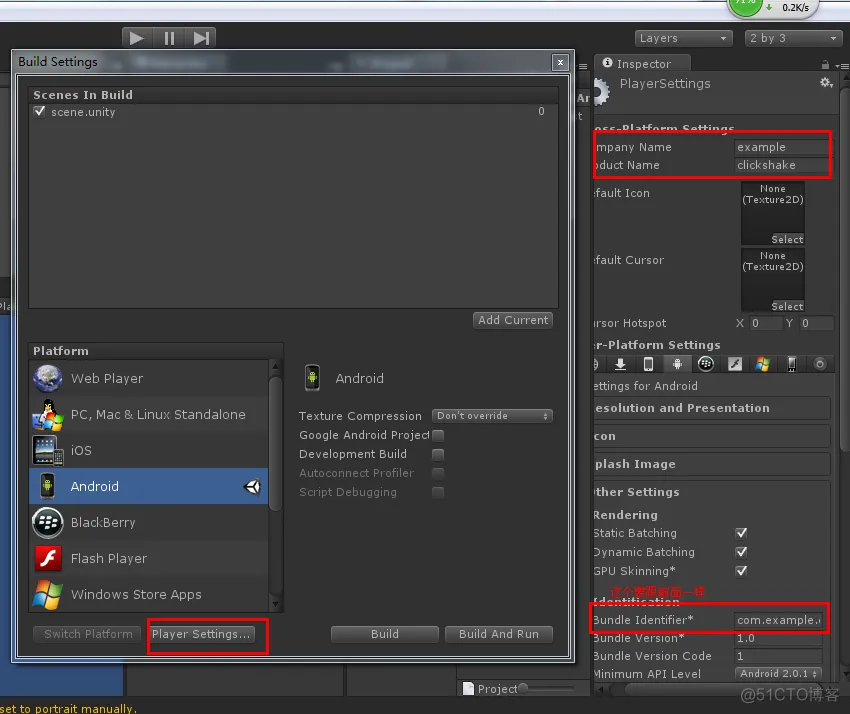850x714 pixels.
Task: Toggle the Dynamic Batching checkbox
Action: point(741,552)
